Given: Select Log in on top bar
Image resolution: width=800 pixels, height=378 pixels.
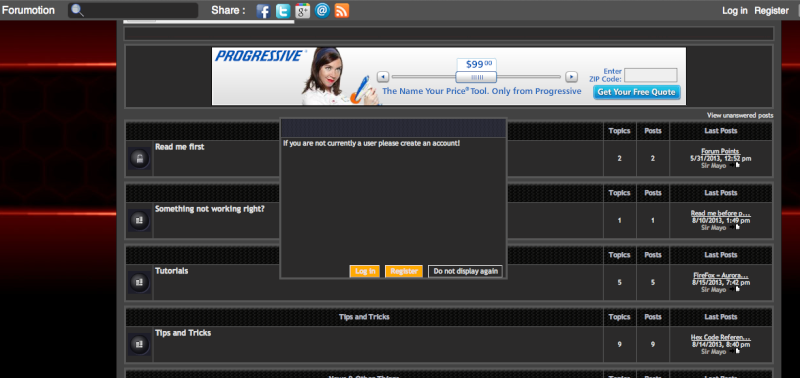Looking at the screenshot, I should [735, 10].
